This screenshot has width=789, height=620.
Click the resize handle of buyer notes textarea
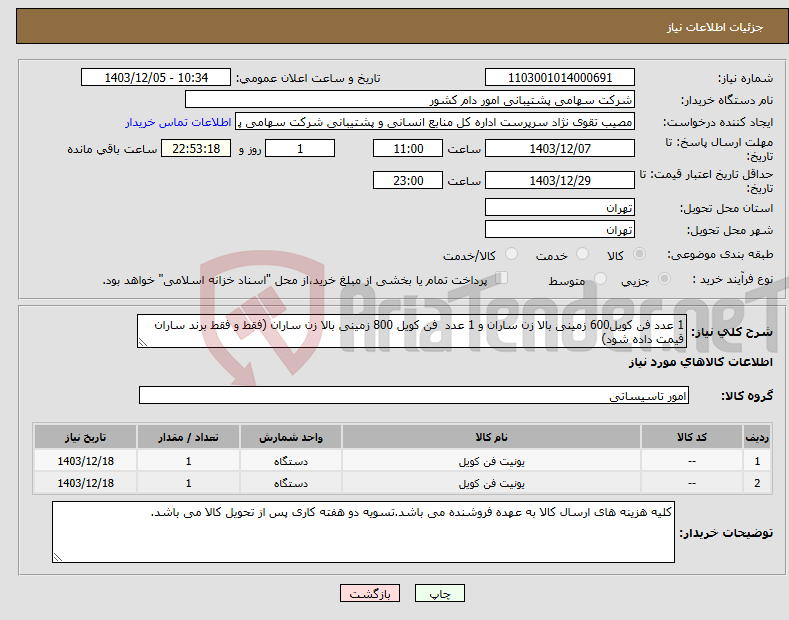tap(57, 558)
